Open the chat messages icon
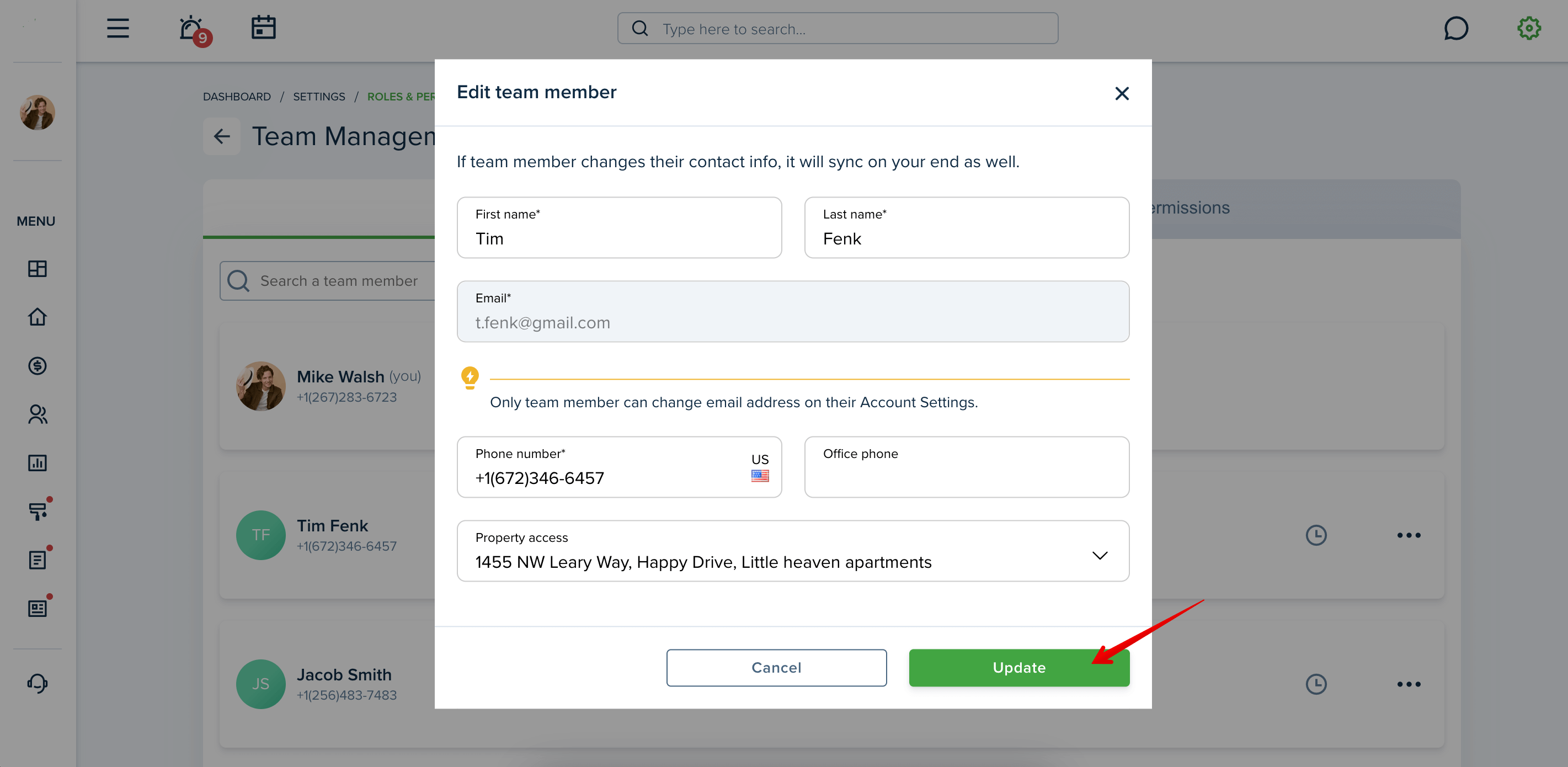Viewport: 1568px width, 767px height. pyautogui.click(x=1455, y=29)
